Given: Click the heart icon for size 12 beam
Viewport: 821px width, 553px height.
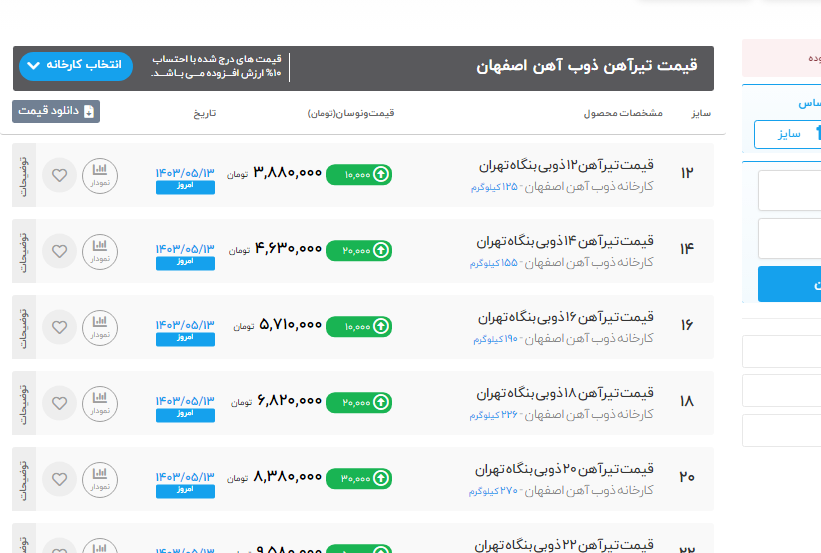Looking at the screenshot, I should (x=59, y=175).
